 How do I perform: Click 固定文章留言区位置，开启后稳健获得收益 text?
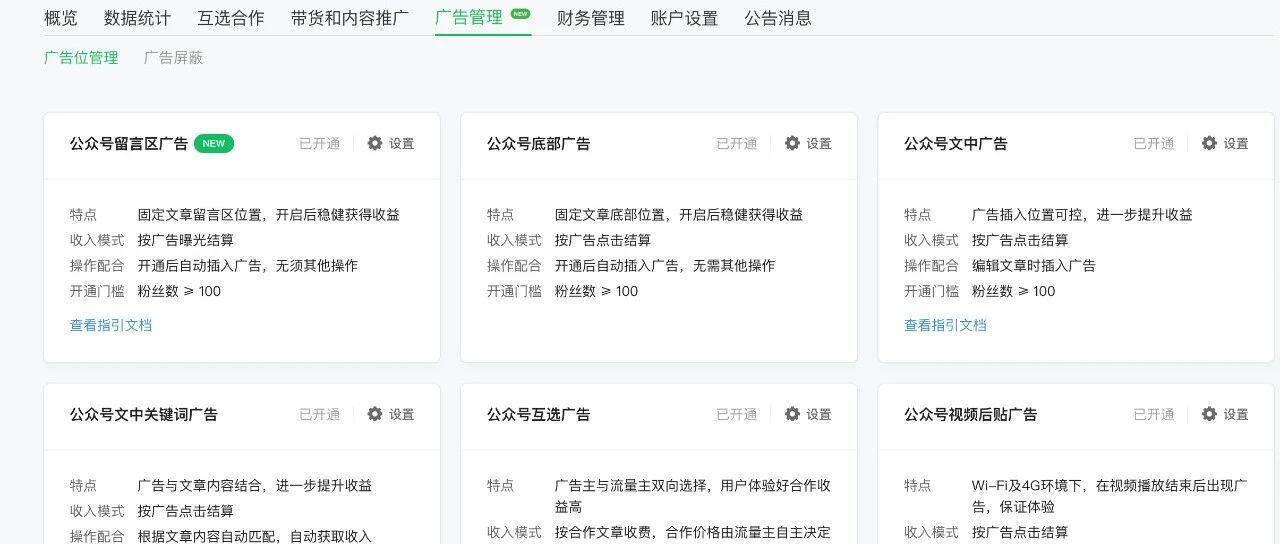click(269, 215)
